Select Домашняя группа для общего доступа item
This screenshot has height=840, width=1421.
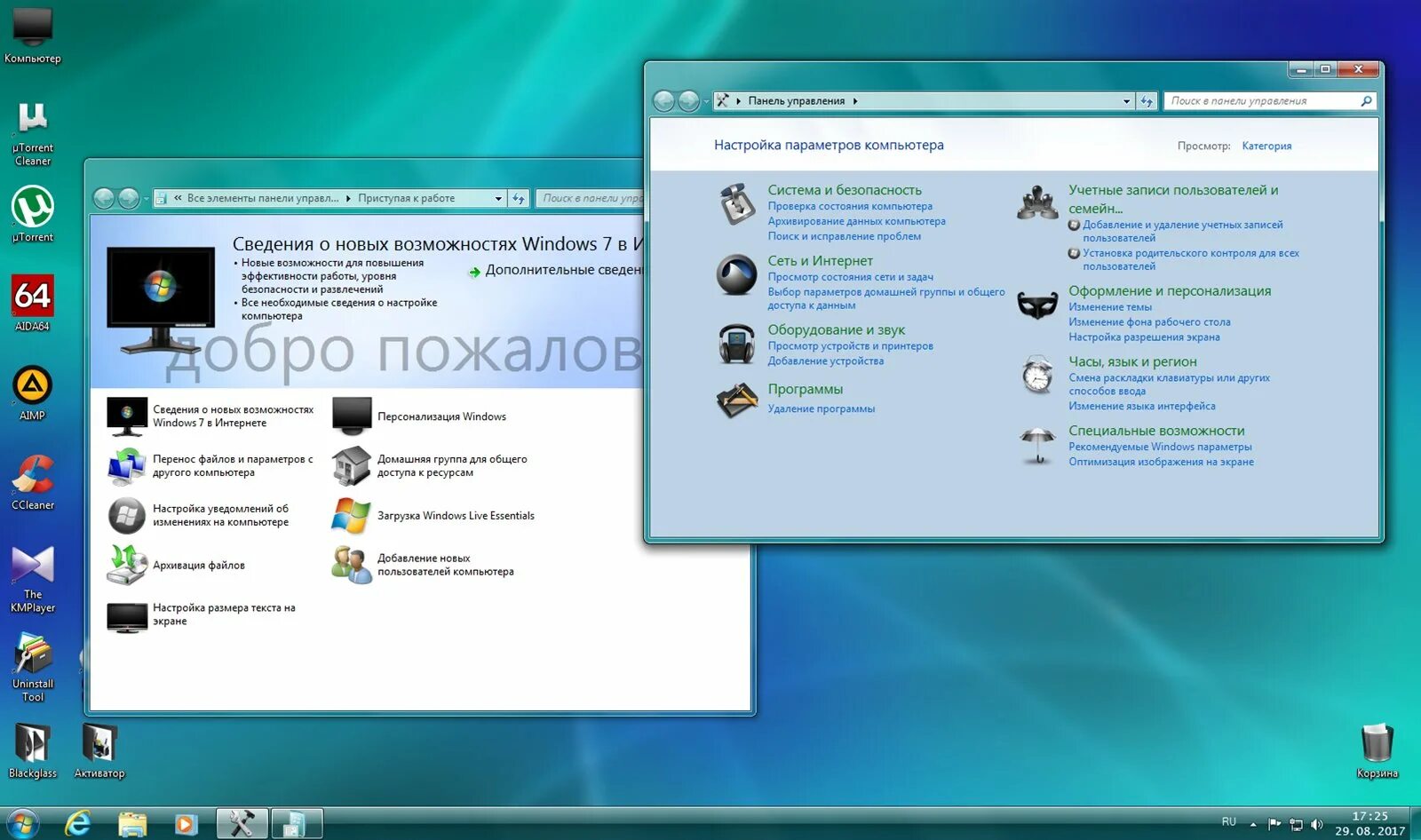pyautogui.click(x=430, y=466)
